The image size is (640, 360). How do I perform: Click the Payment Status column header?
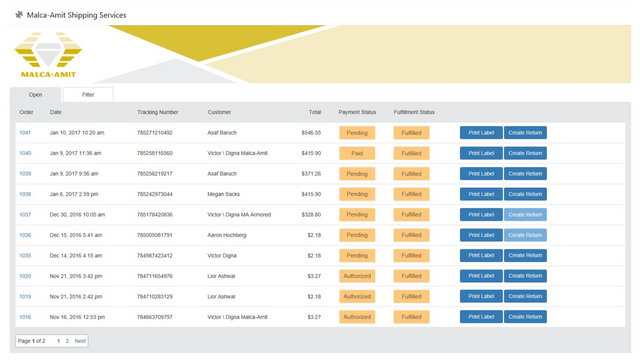[357, 112]
